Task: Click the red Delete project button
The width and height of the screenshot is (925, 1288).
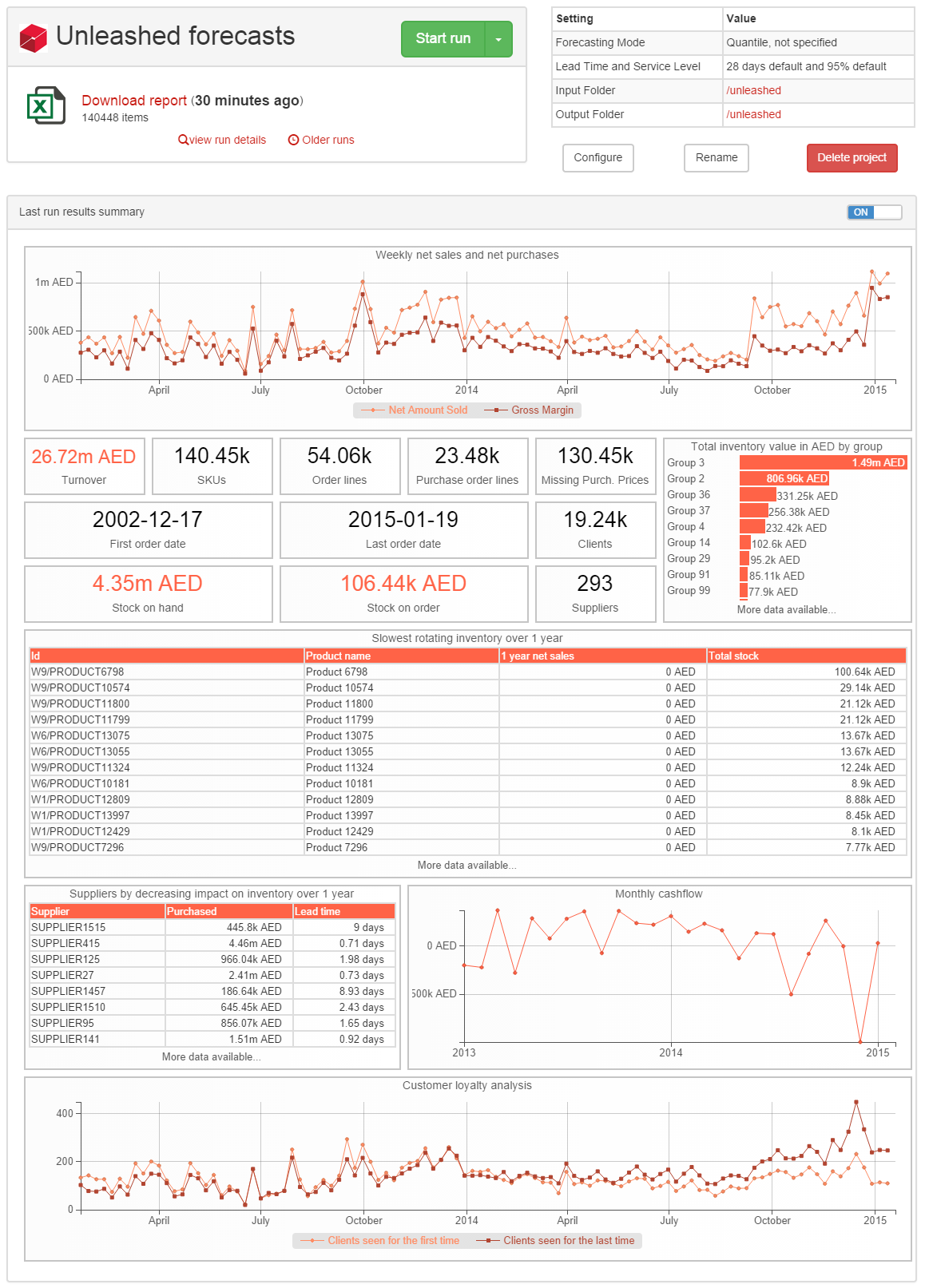Action: [852, 158]
